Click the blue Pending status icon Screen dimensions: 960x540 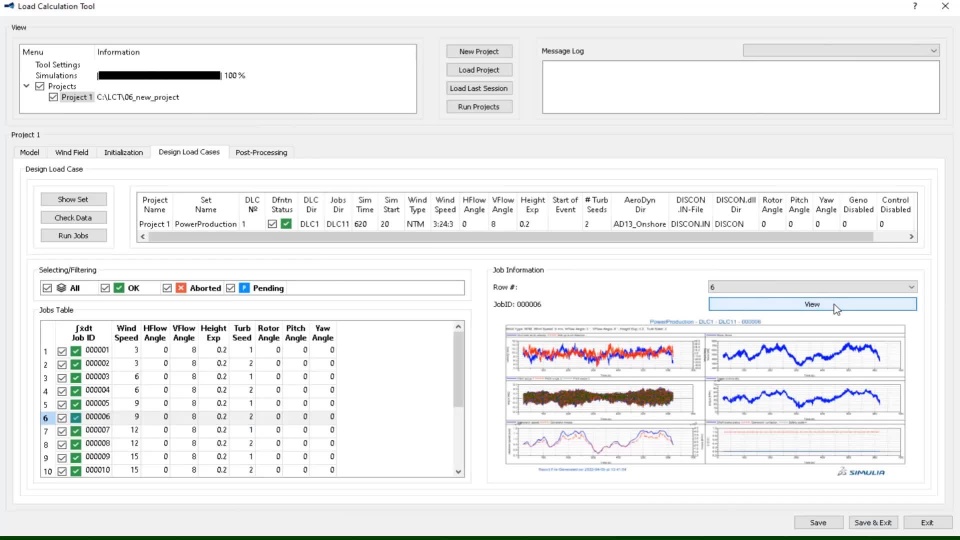pyautogui.click(x=244, y=288)
